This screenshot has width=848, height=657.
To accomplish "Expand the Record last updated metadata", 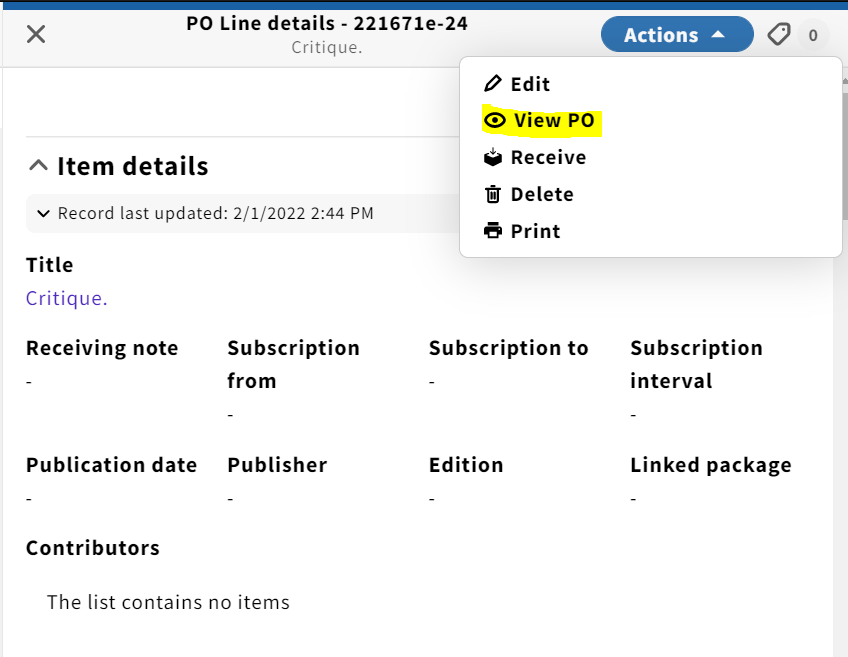I will pos(43,214).
